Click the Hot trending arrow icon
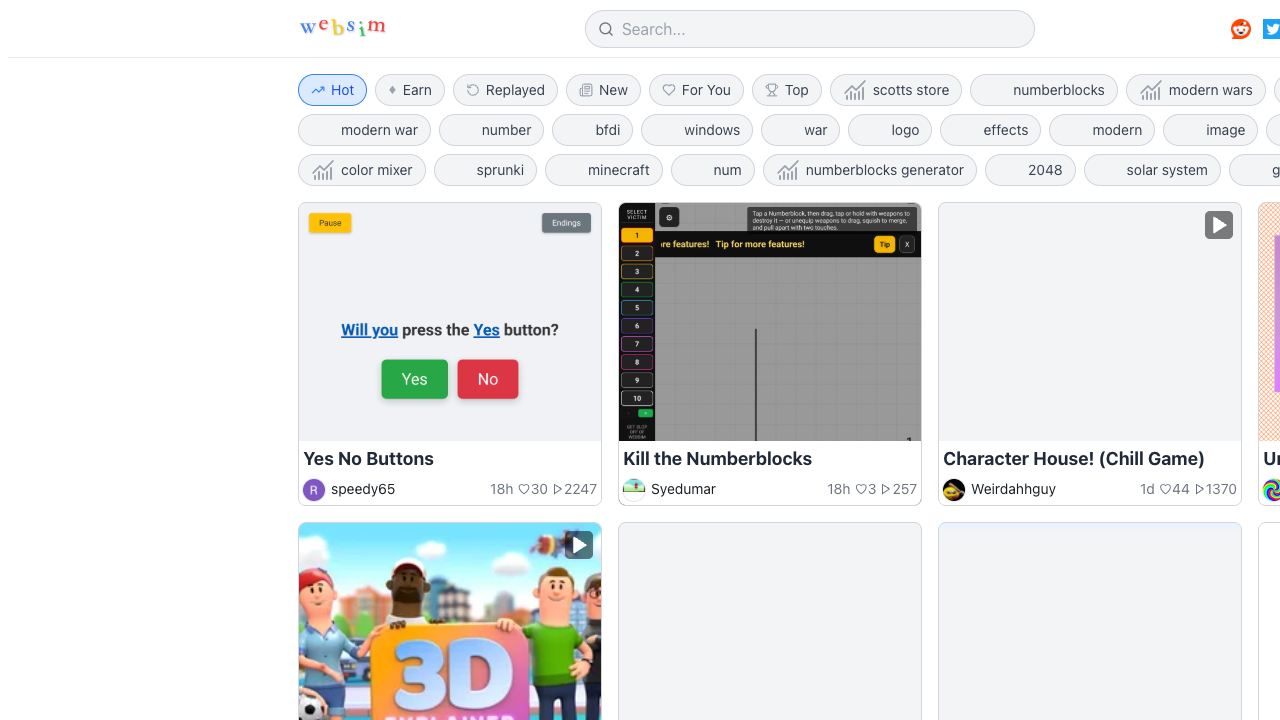Image resolution: width=1280 pixels, height=720 pixels. click(318, 90)
